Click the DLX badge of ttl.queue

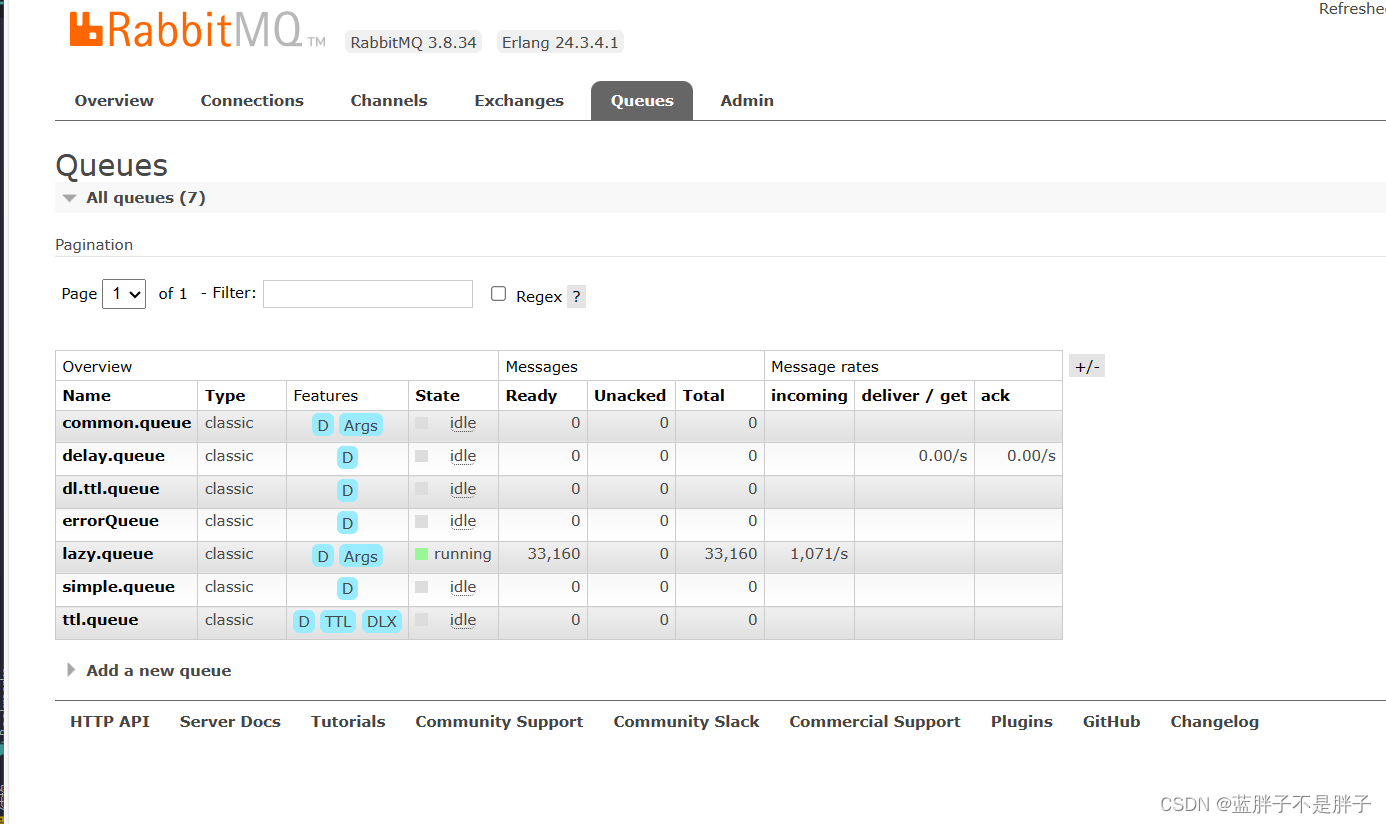click(x=382, y=621)
